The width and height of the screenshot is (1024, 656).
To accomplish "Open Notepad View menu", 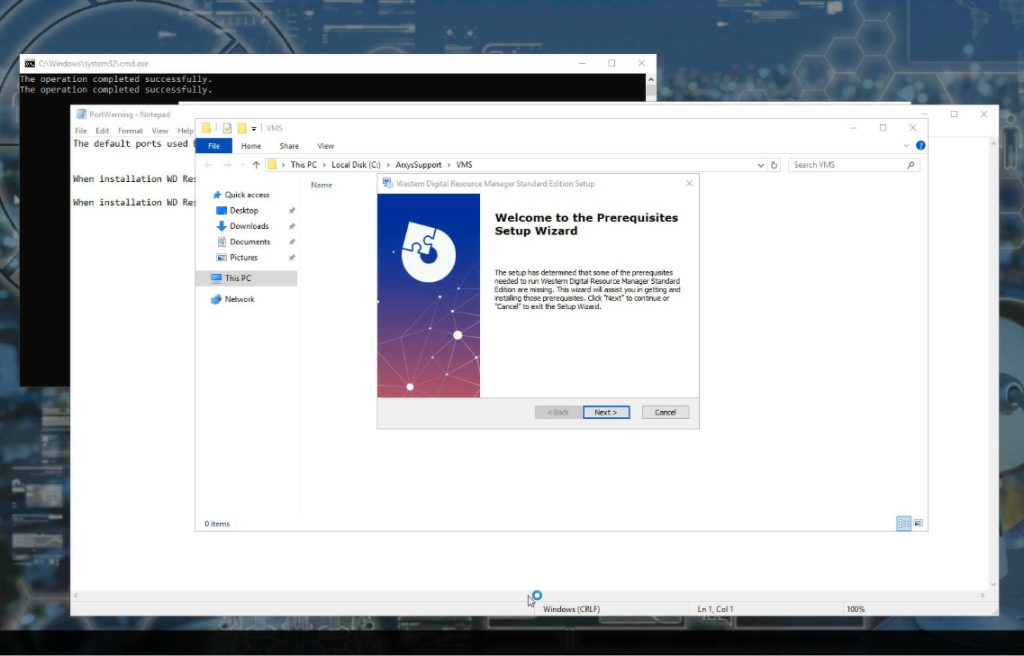I will point(159,131).
